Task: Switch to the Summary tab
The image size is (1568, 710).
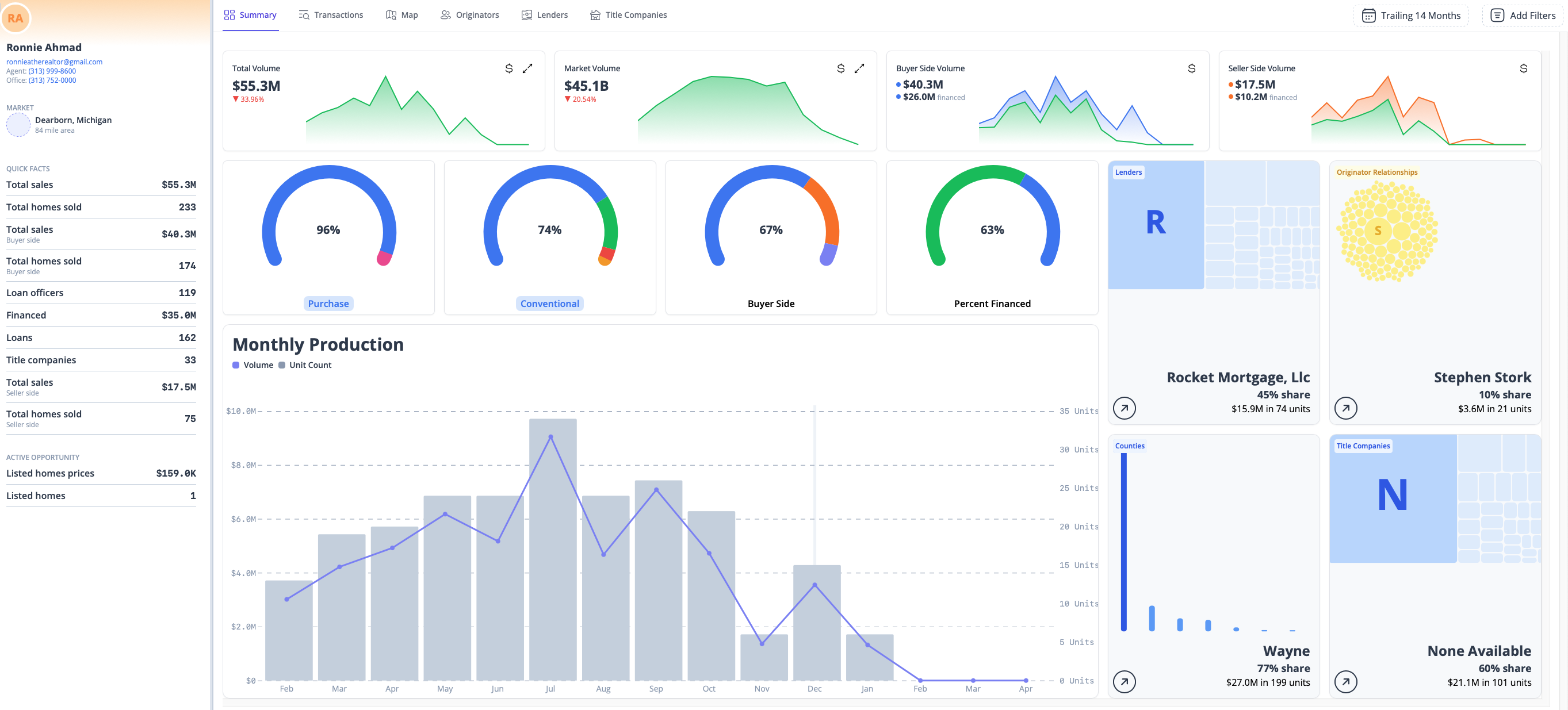Action: point(258,14)
